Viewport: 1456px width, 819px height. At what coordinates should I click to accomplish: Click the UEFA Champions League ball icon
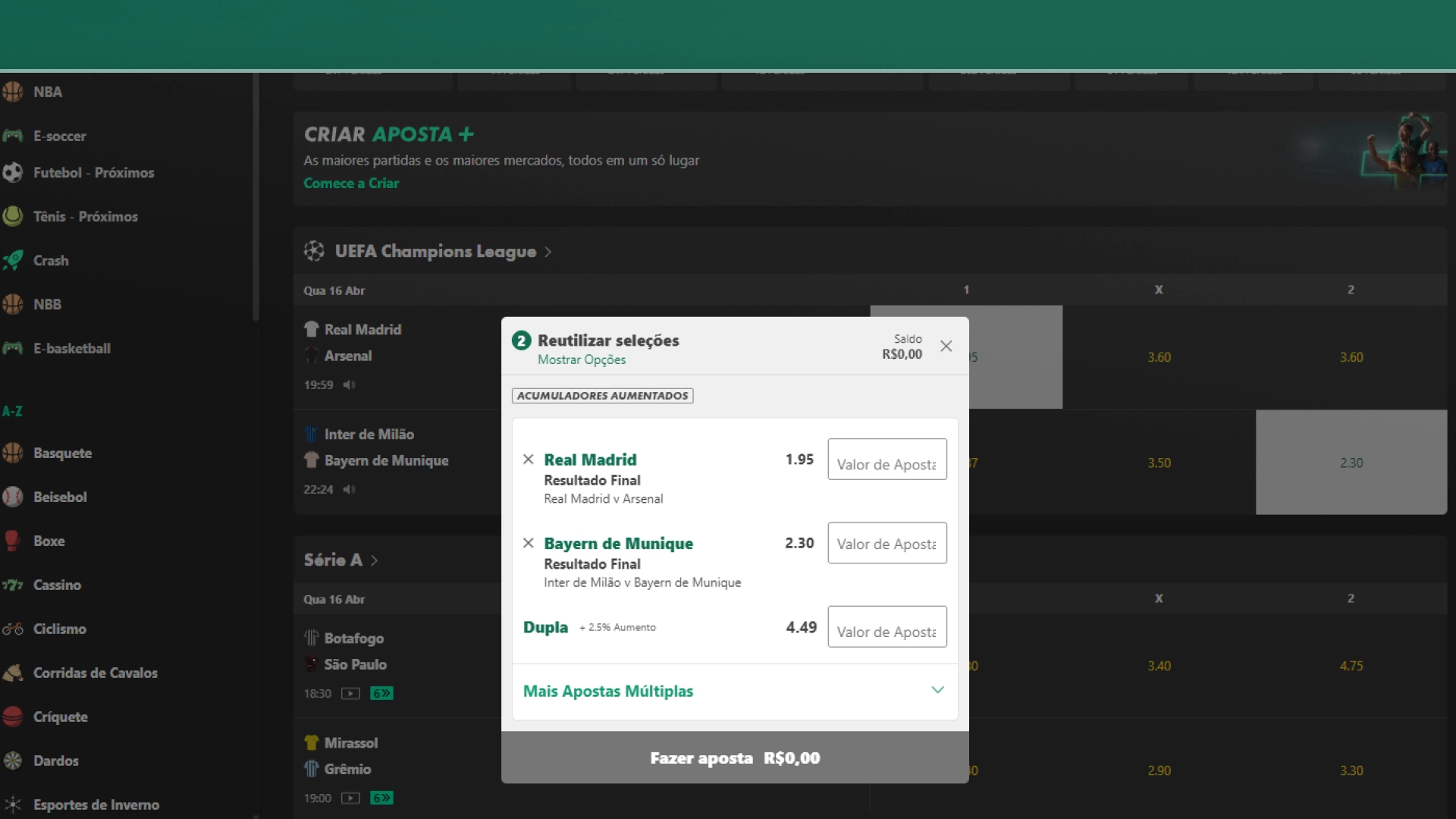[314, 251]
